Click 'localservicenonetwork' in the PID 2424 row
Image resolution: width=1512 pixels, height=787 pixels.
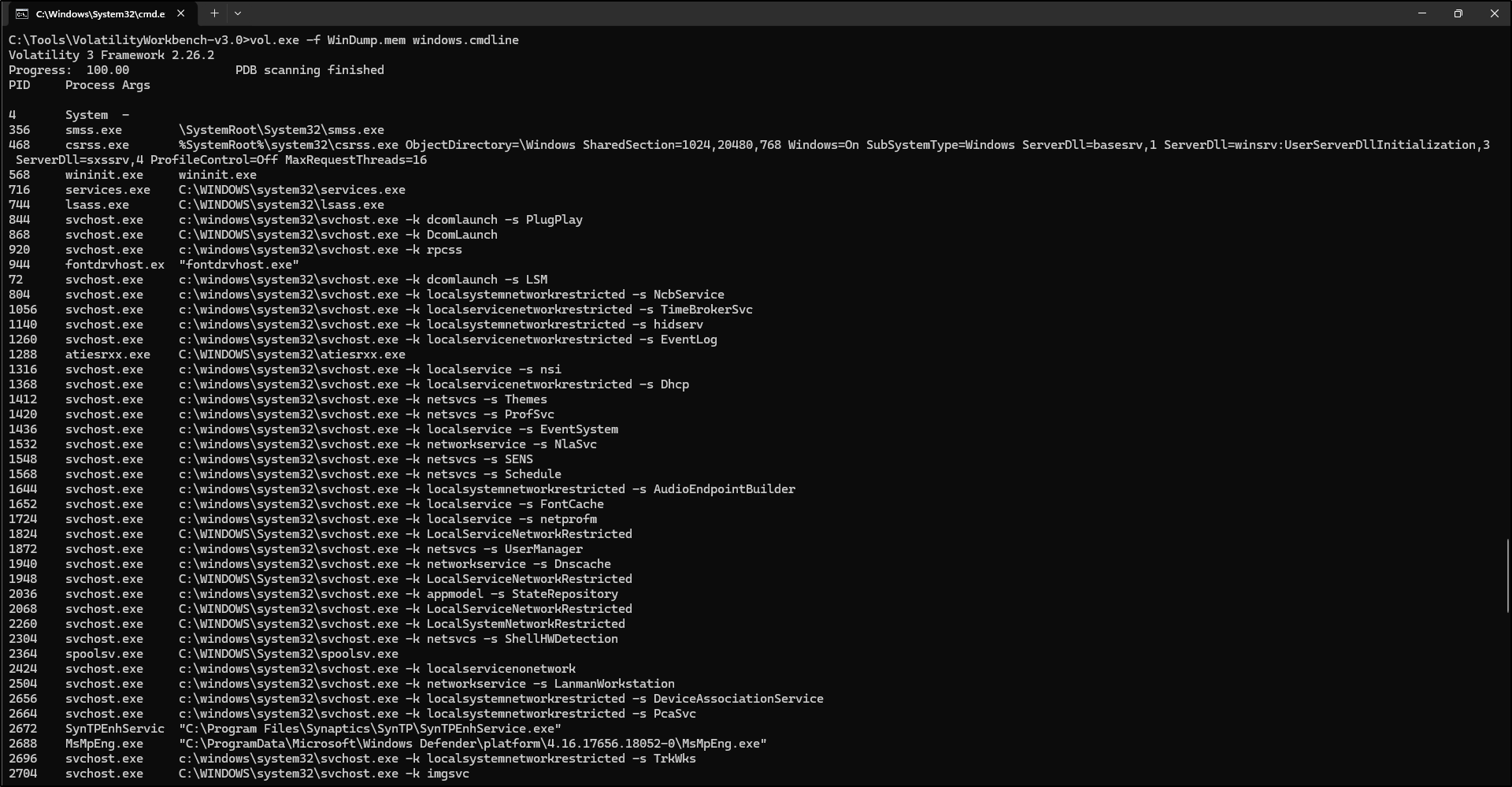[501, 669]
